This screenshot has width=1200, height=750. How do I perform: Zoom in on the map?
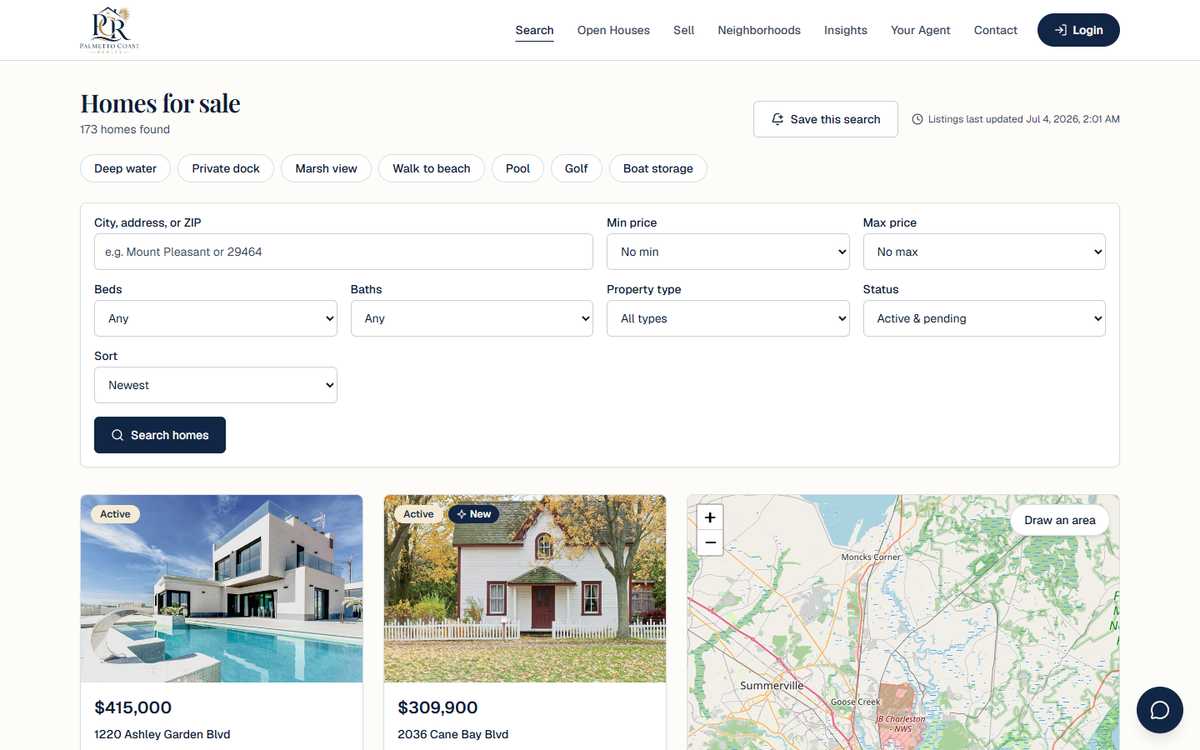click(710, 518)
